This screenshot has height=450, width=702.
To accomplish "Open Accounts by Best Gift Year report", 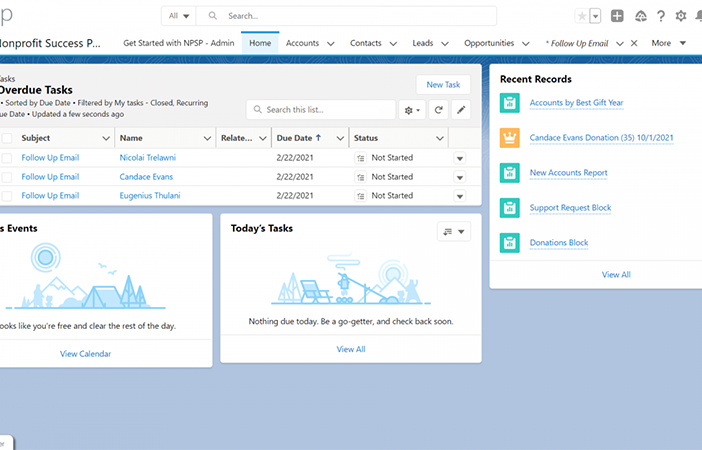I will 576,103.
